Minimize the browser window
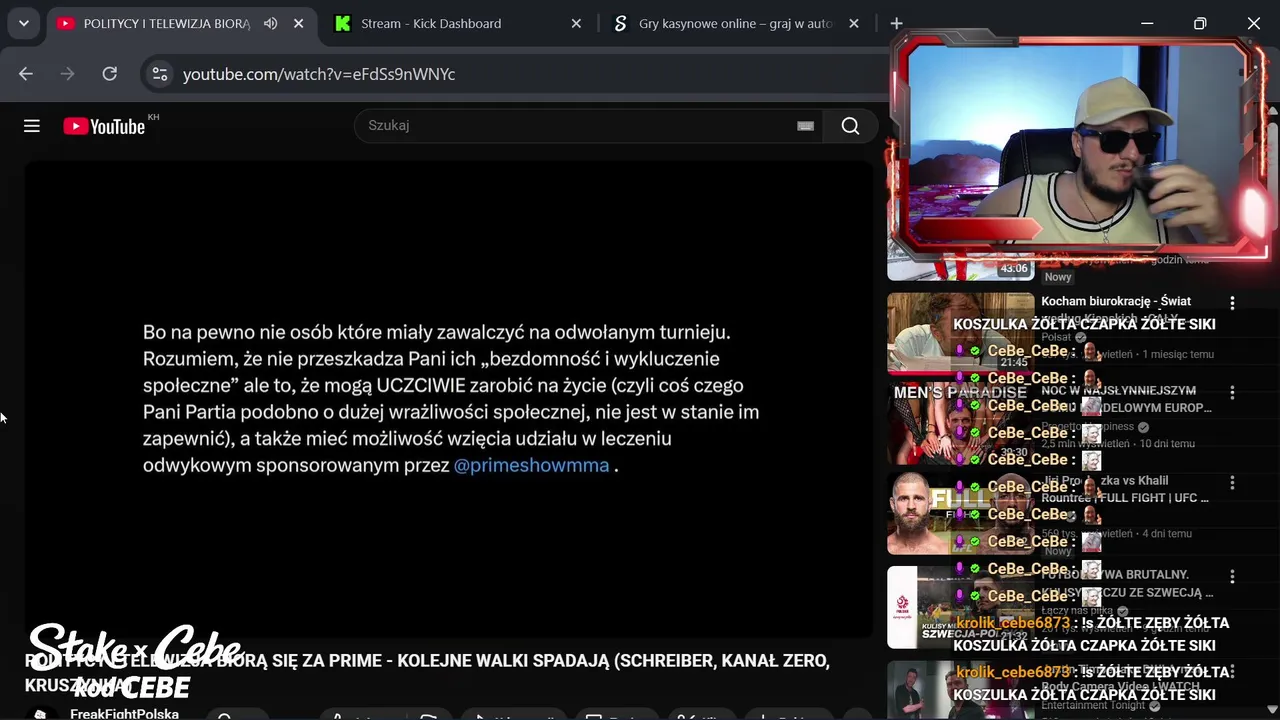This screenshot has height=720, width=1280. [x=1147, y=23]
